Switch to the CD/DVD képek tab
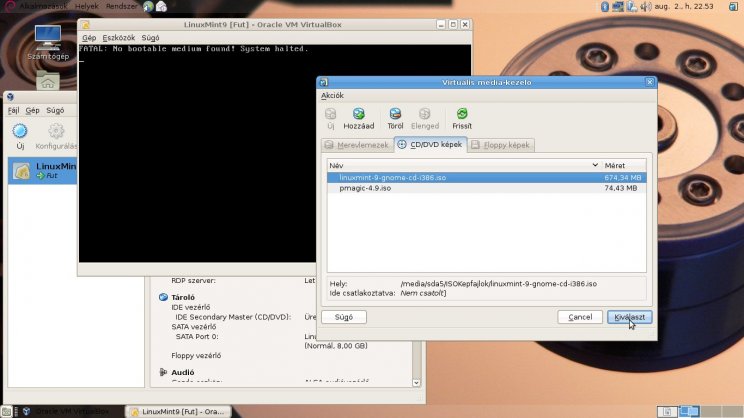The image size is (744, 418). (x=430, y=145)
